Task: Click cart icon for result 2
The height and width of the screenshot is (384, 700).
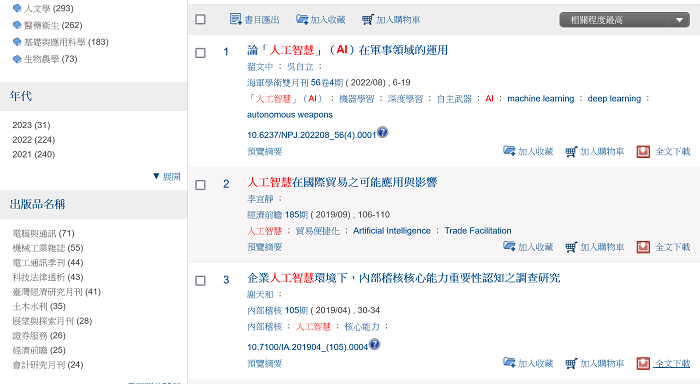Action: click(x=571, y=247)
